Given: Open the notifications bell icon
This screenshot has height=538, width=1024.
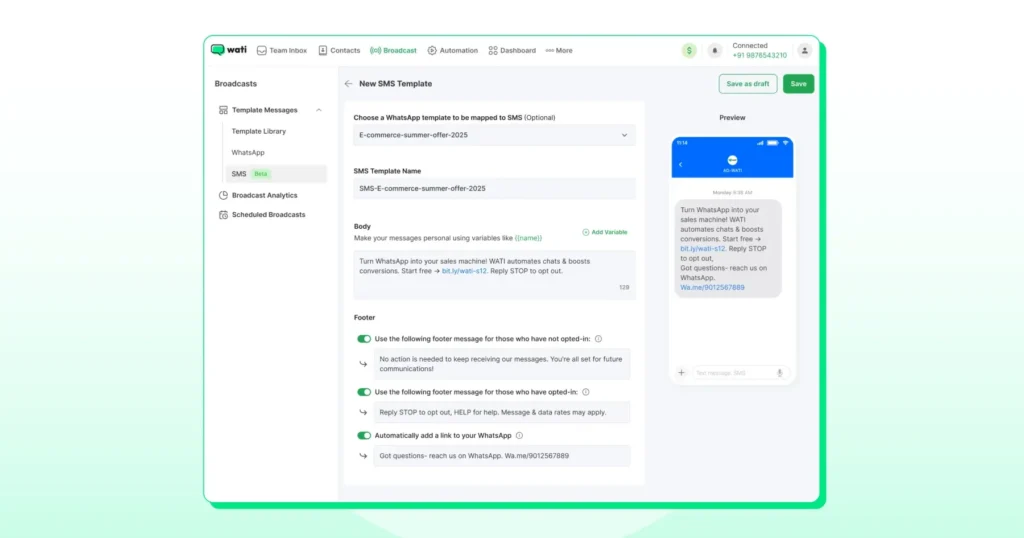Looking at the screenshot, I should point(714,50).
